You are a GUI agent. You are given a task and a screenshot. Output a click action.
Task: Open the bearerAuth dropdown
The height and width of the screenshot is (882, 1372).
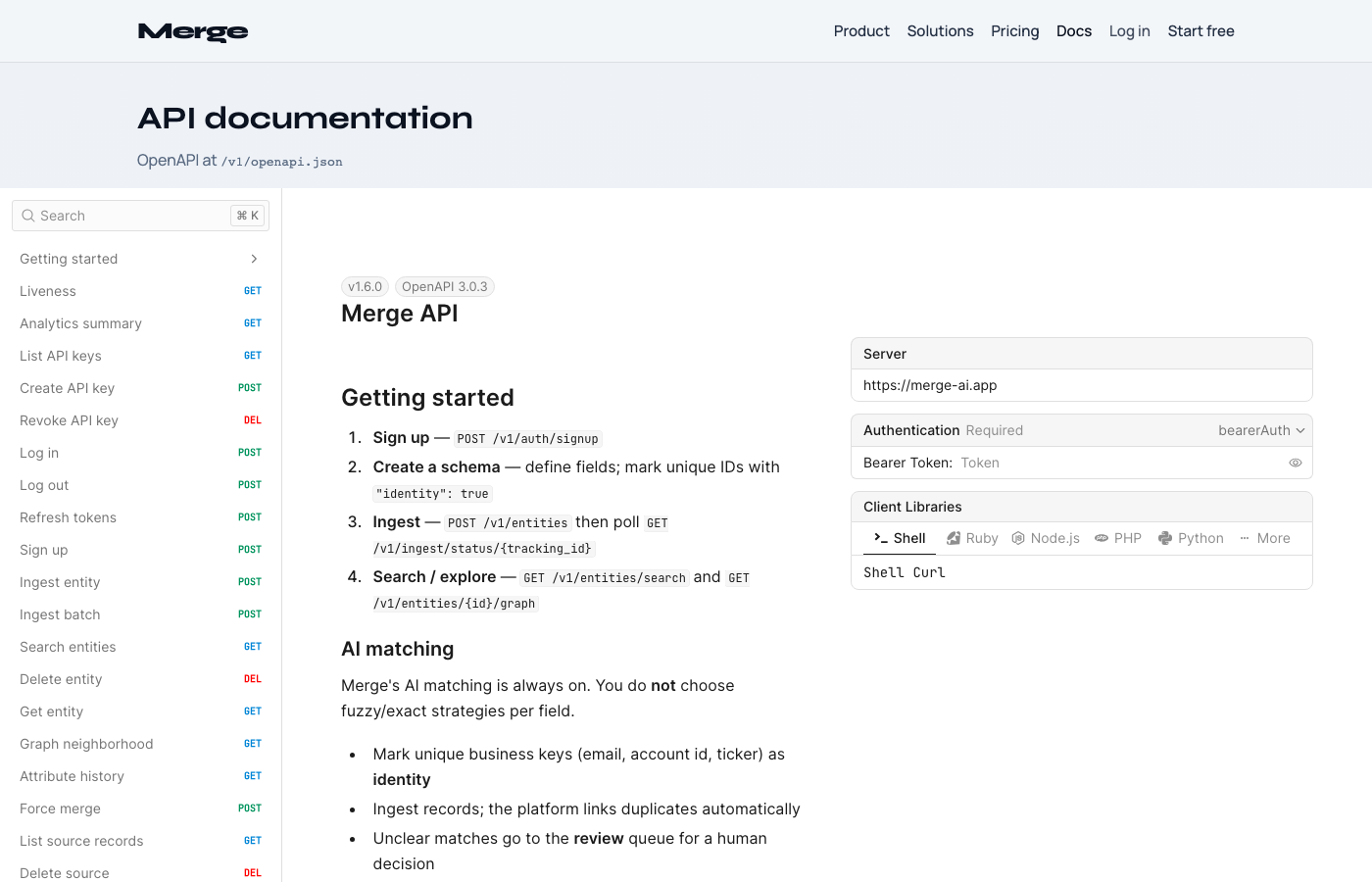1261,430
